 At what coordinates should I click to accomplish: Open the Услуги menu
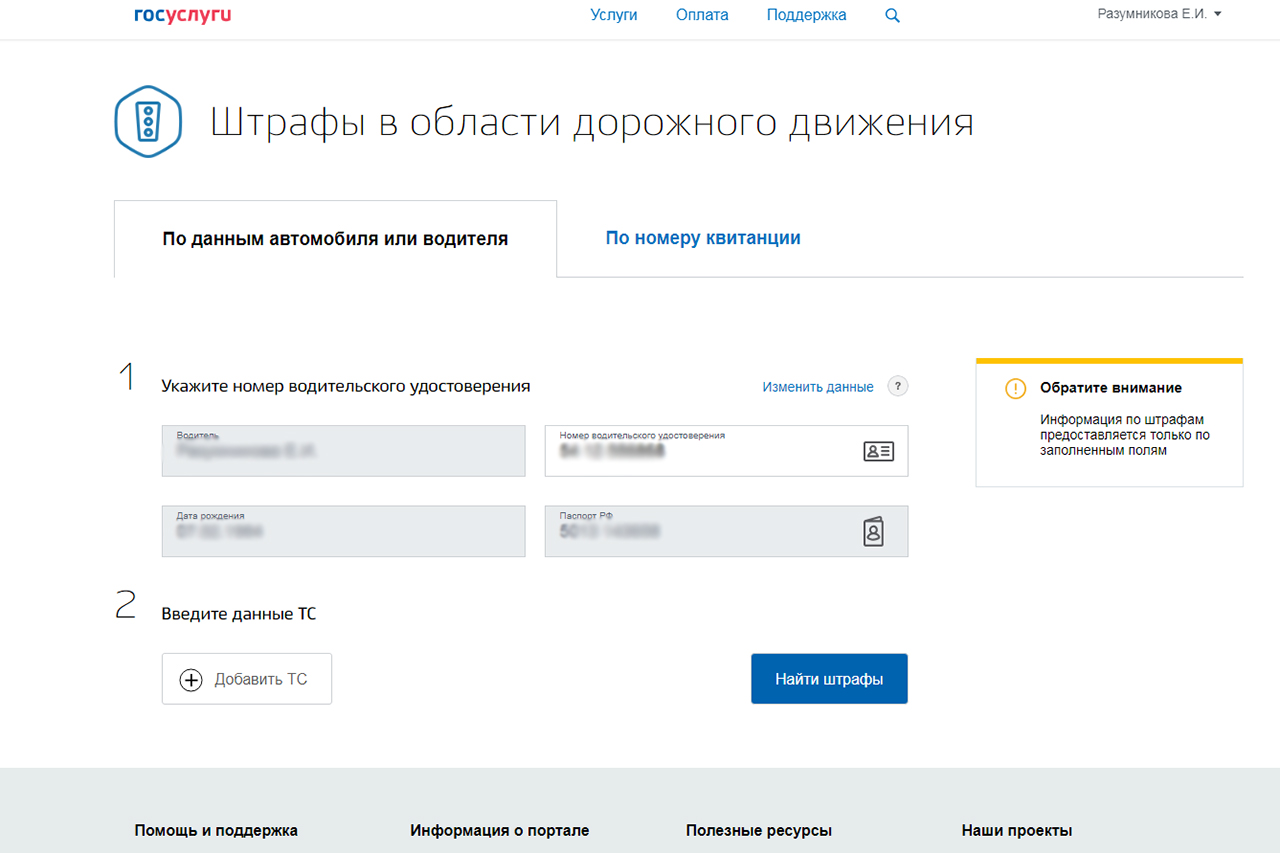(614, 15)
